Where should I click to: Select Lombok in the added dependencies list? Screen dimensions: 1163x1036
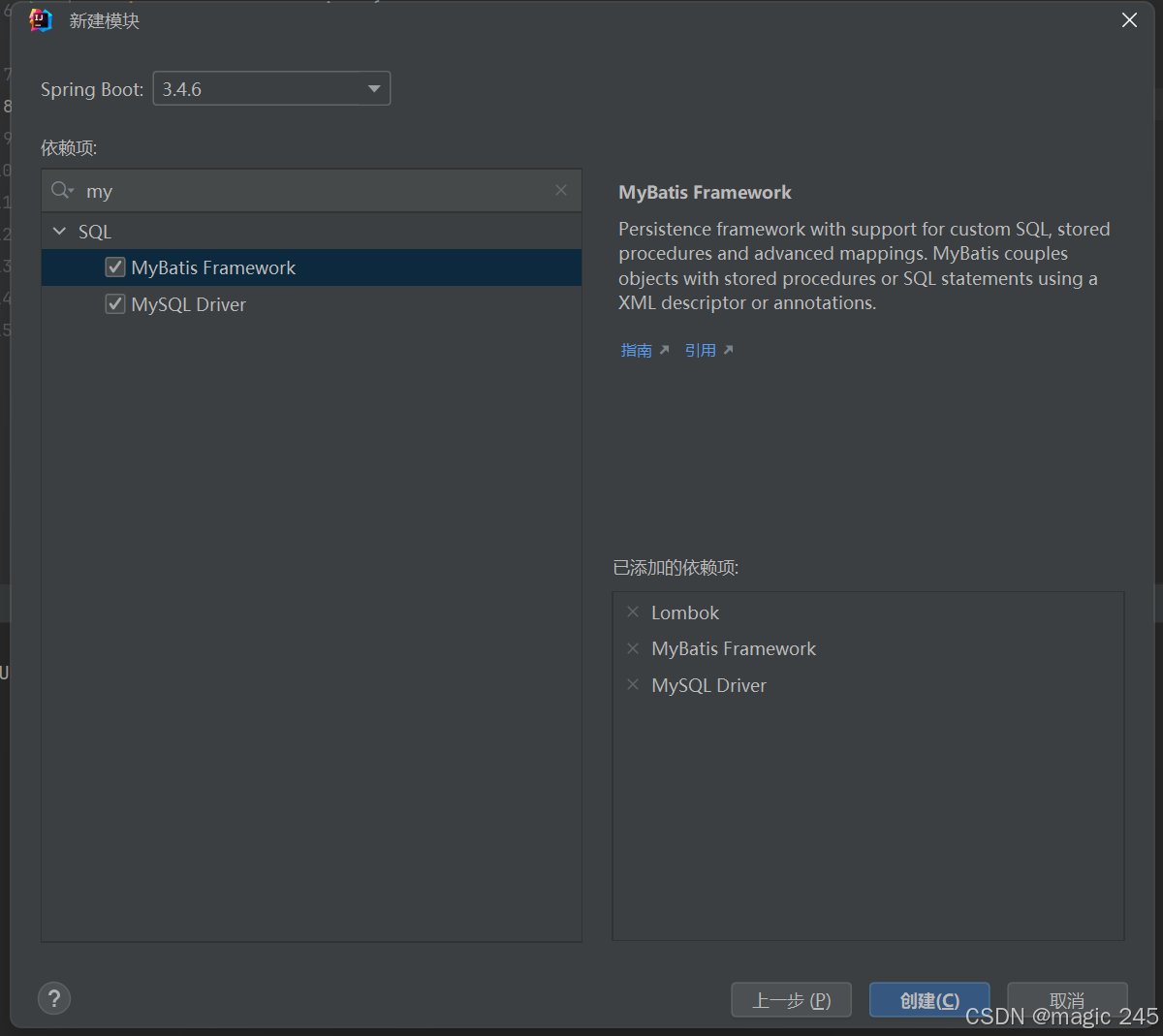point(685,612)
